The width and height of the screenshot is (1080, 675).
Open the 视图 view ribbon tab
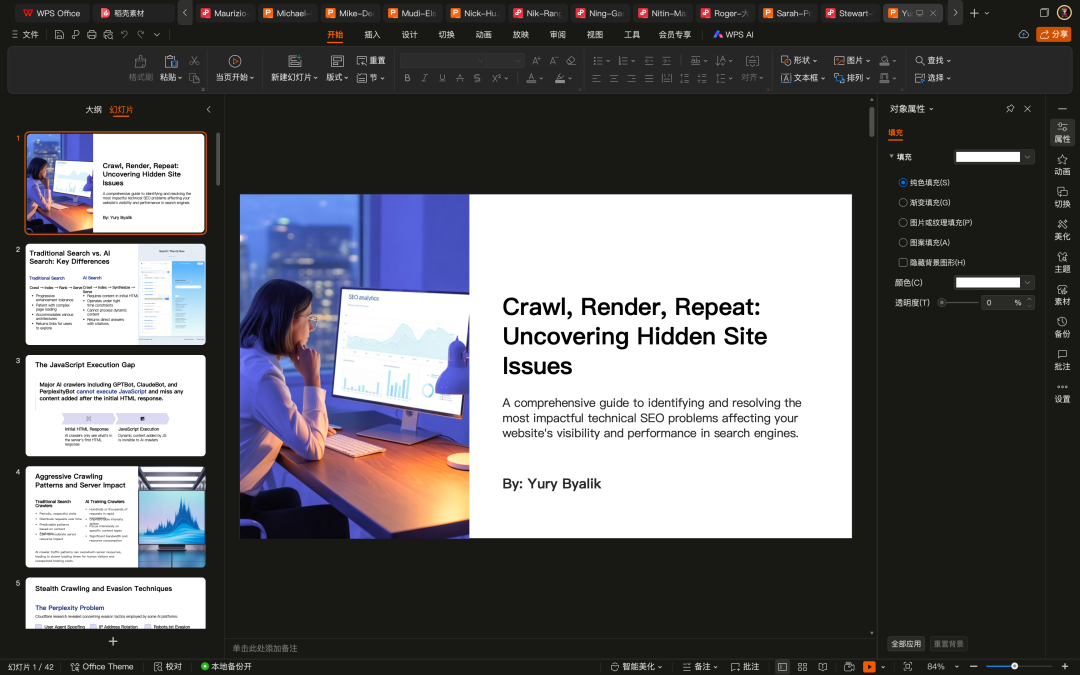[594, 34]
